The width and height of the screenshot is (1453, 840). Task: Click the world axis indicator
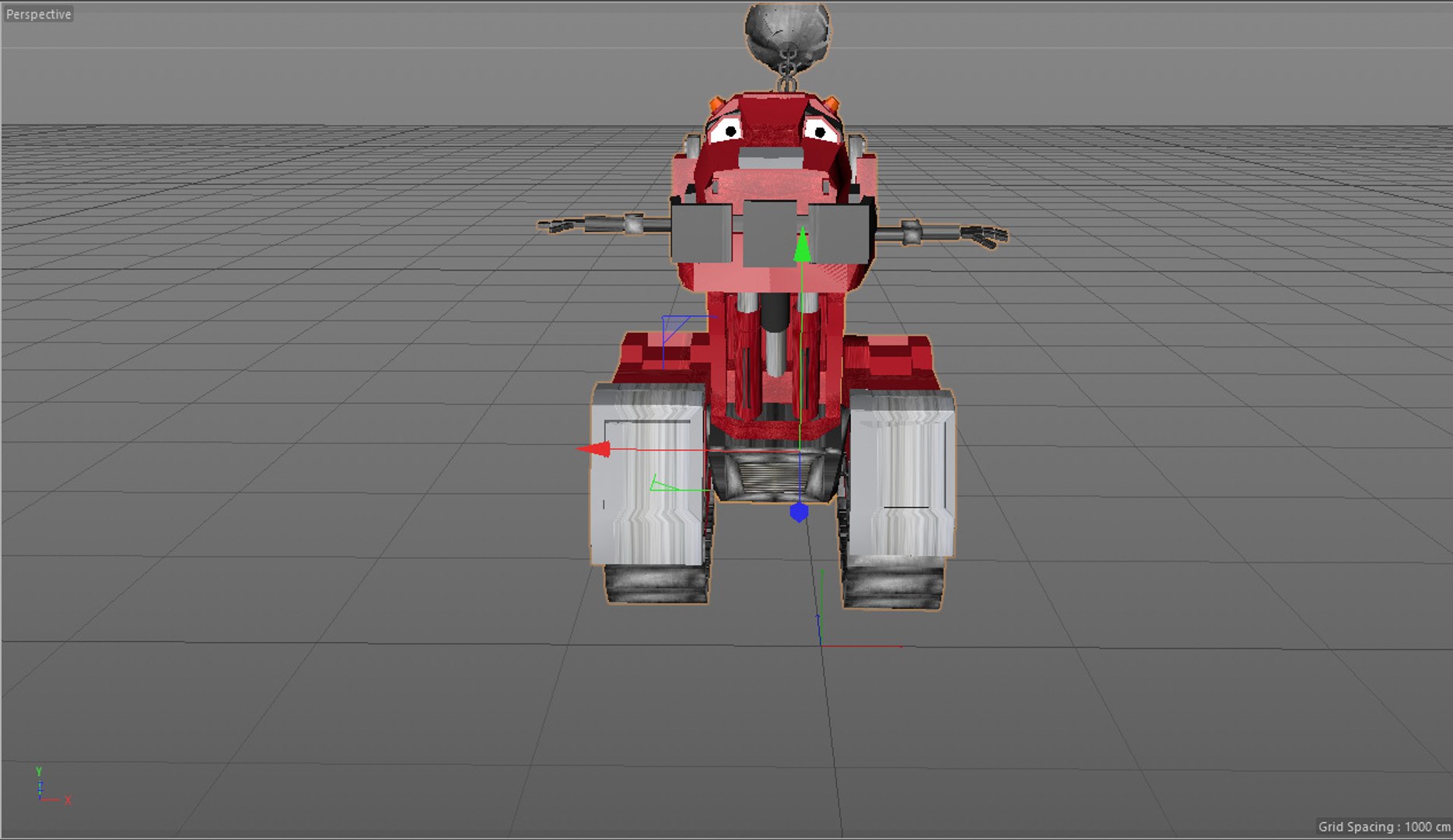point(52,786)
